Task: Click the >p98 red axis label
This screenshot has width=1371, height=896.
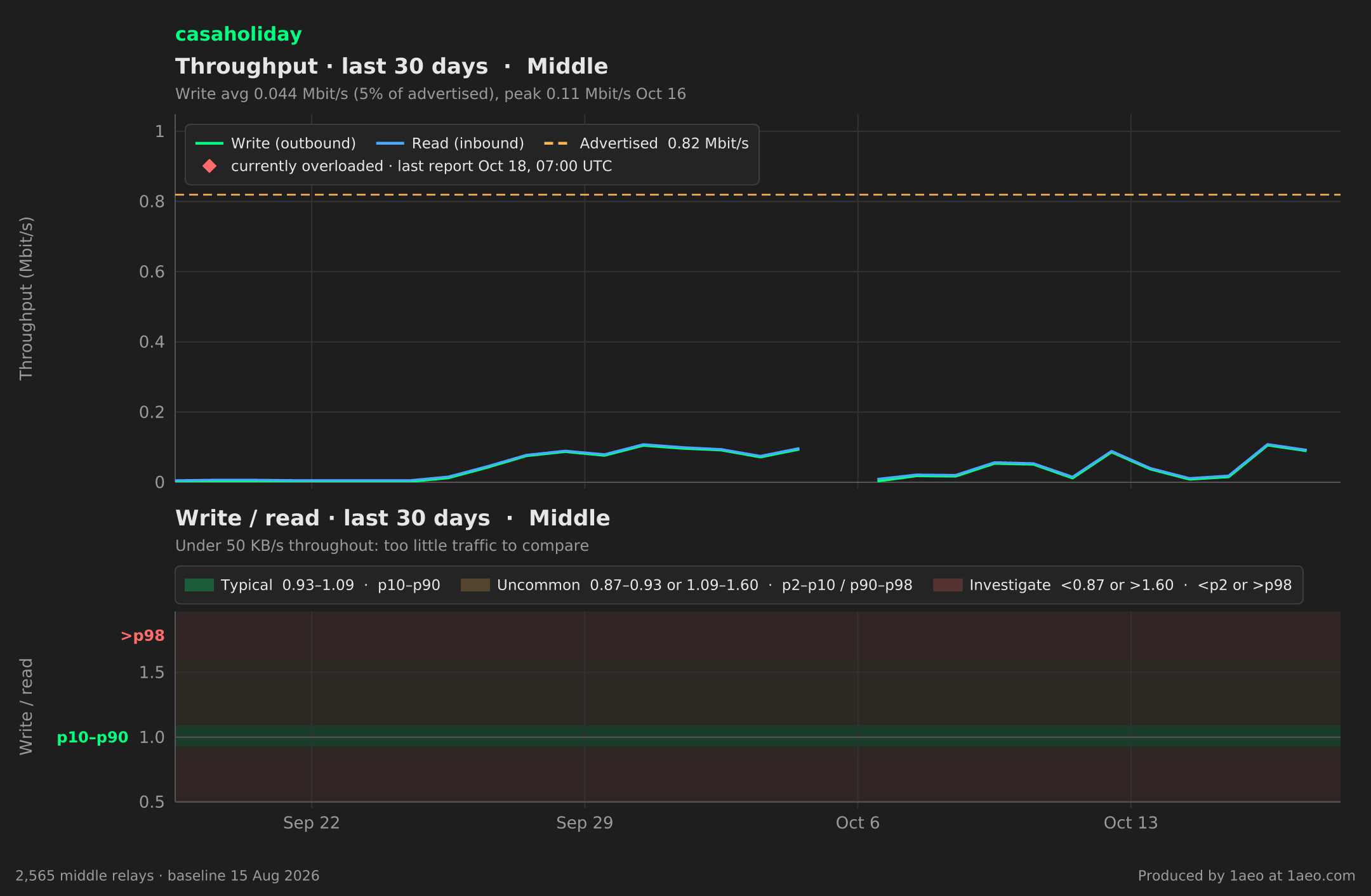Action: tap(142, 636)
